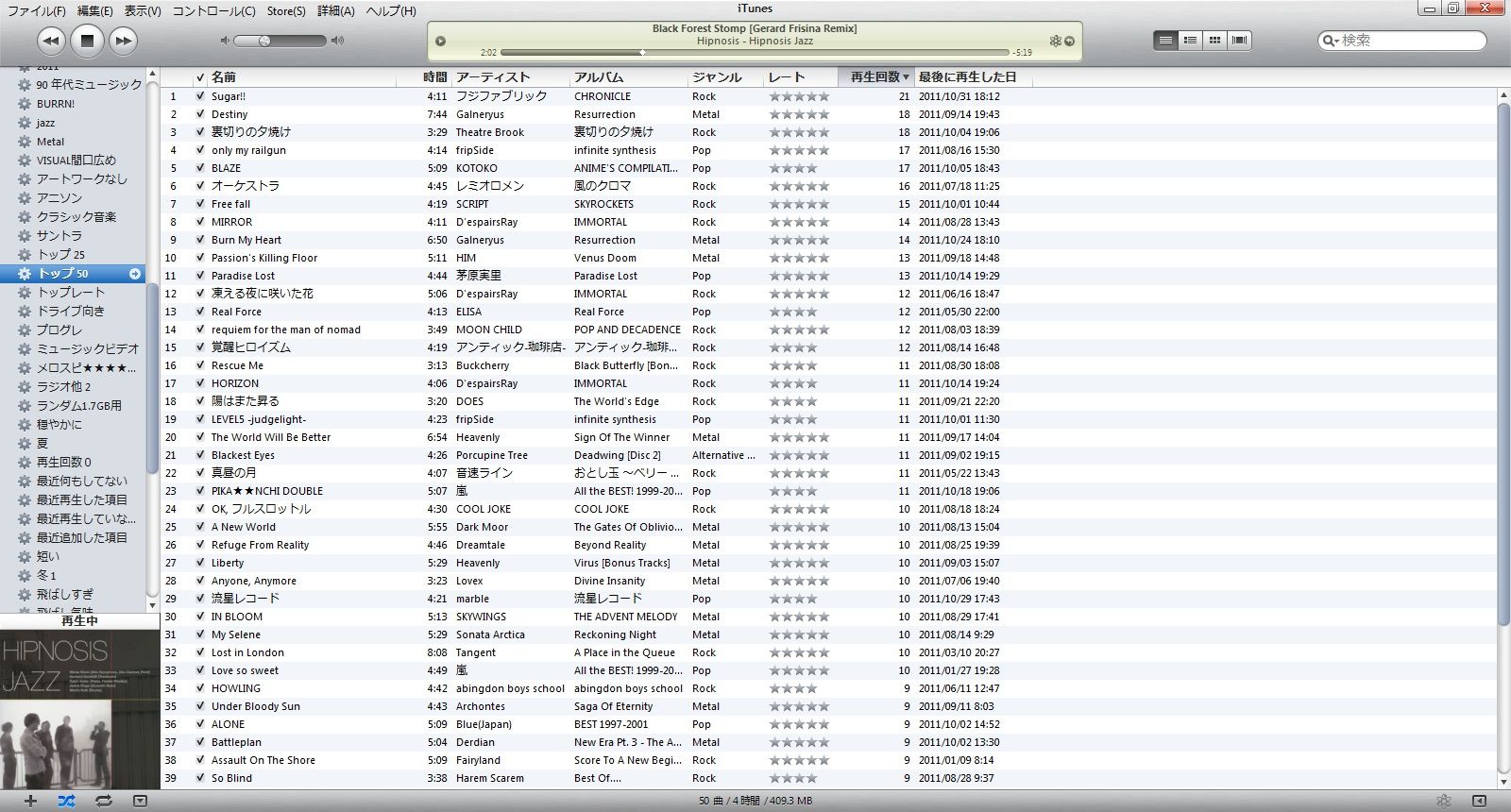Toggle shuffle in the bottom bar

coord(66,801)
